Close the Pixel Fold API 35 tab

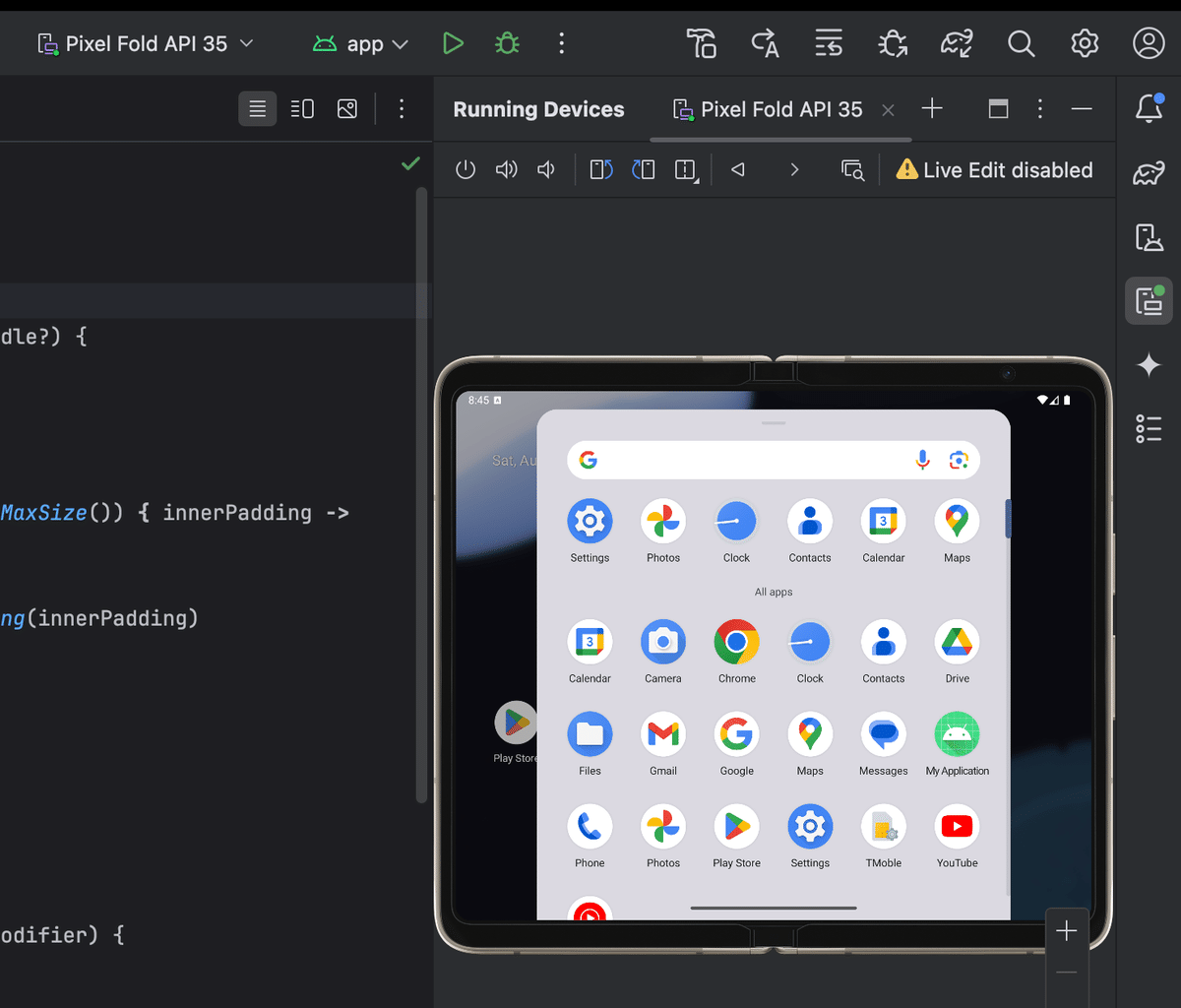point(888,110)
